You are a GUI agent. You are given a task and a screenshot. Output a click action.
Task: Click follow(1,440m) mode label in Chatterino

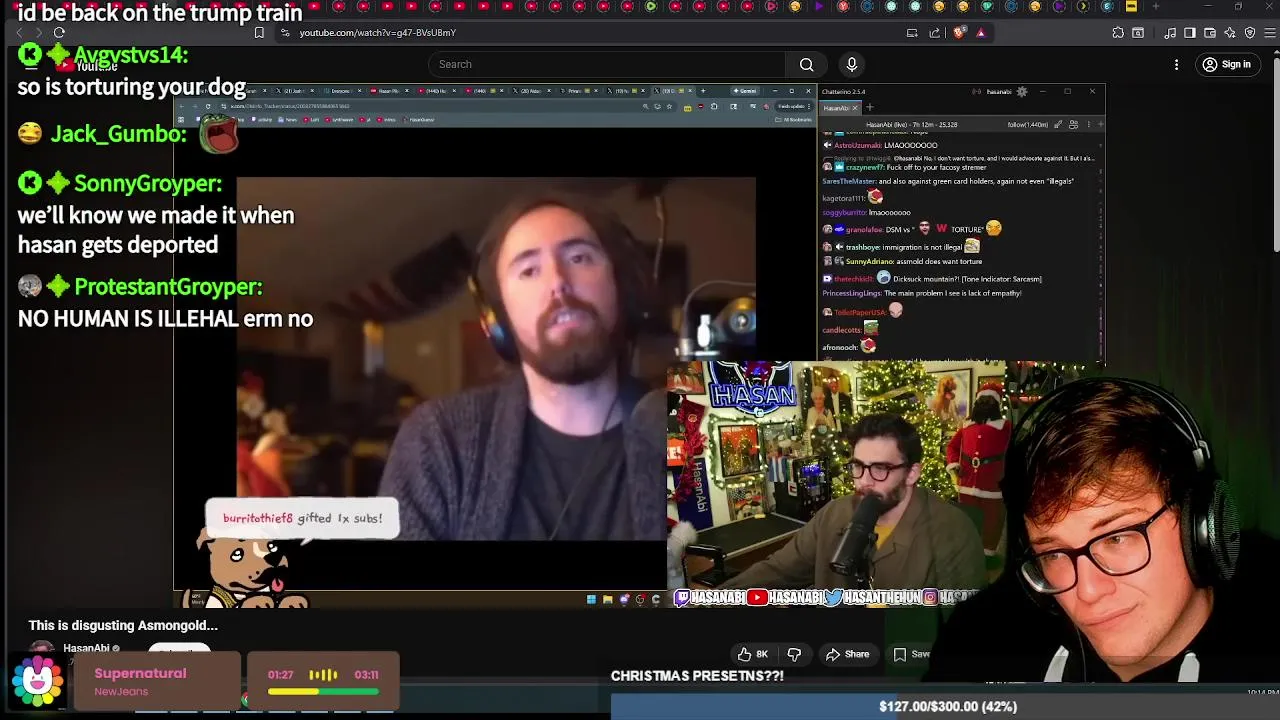pyautogui.click(x=1028, y=125)
